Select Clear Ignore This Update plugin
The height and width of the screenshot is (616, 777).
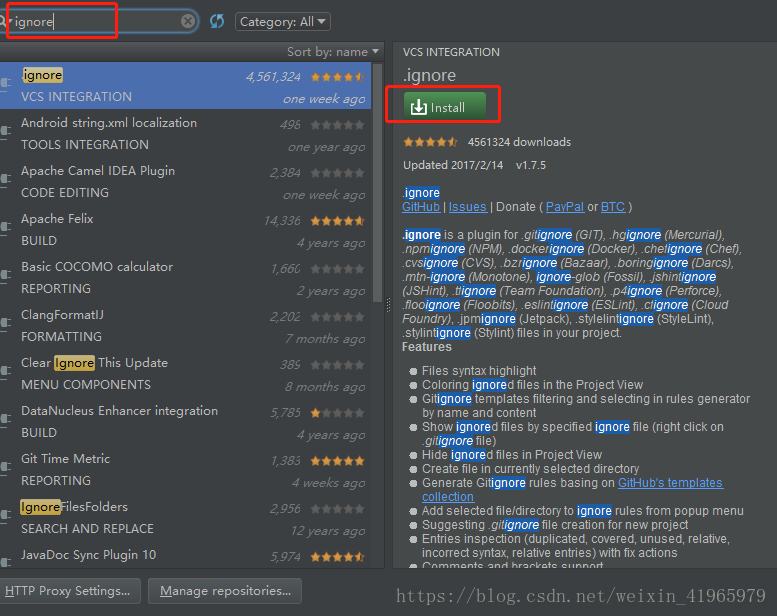(185, 374)
